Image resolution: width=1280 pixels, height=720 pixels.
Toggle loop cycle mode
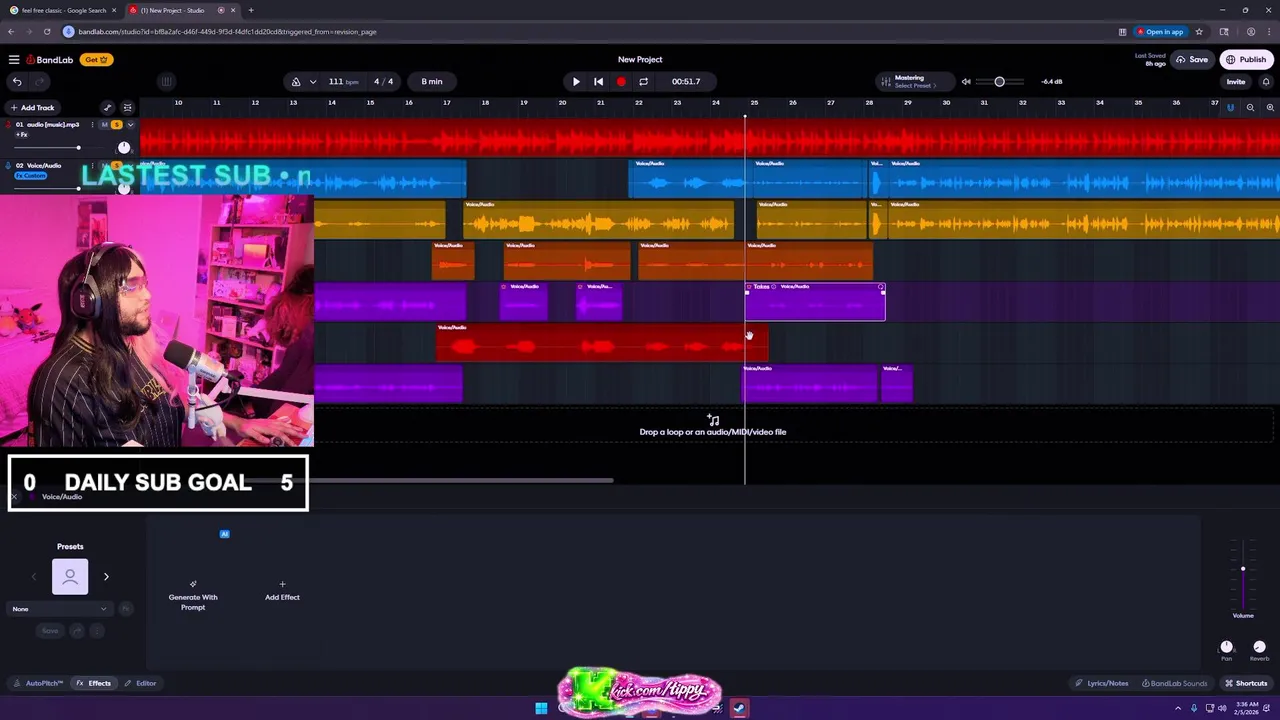pos(643,82)
